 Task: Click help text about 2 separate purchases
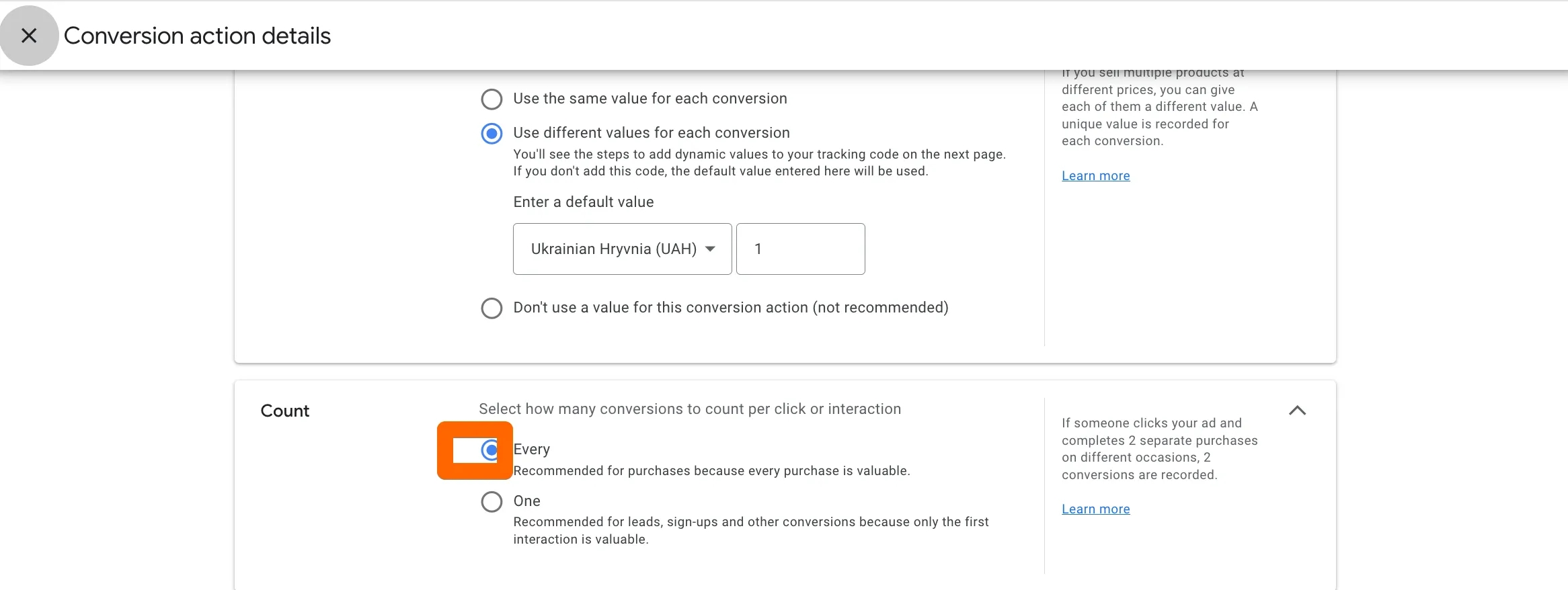click(1160, 449)
